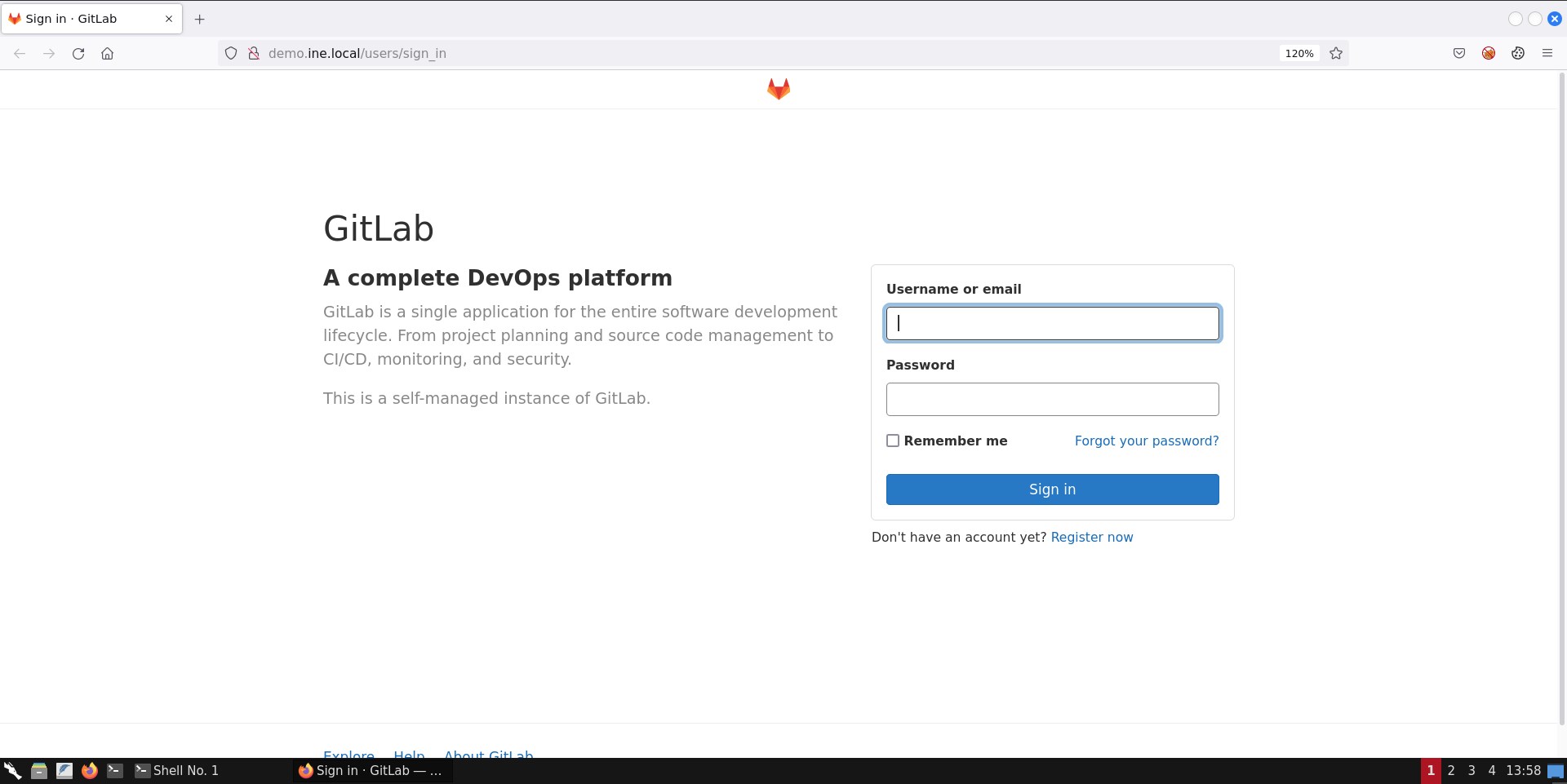This screenshot has height=784, width=1567.
Task: Click the page vertical scrollbar
Action: [x=1562, y=398]
